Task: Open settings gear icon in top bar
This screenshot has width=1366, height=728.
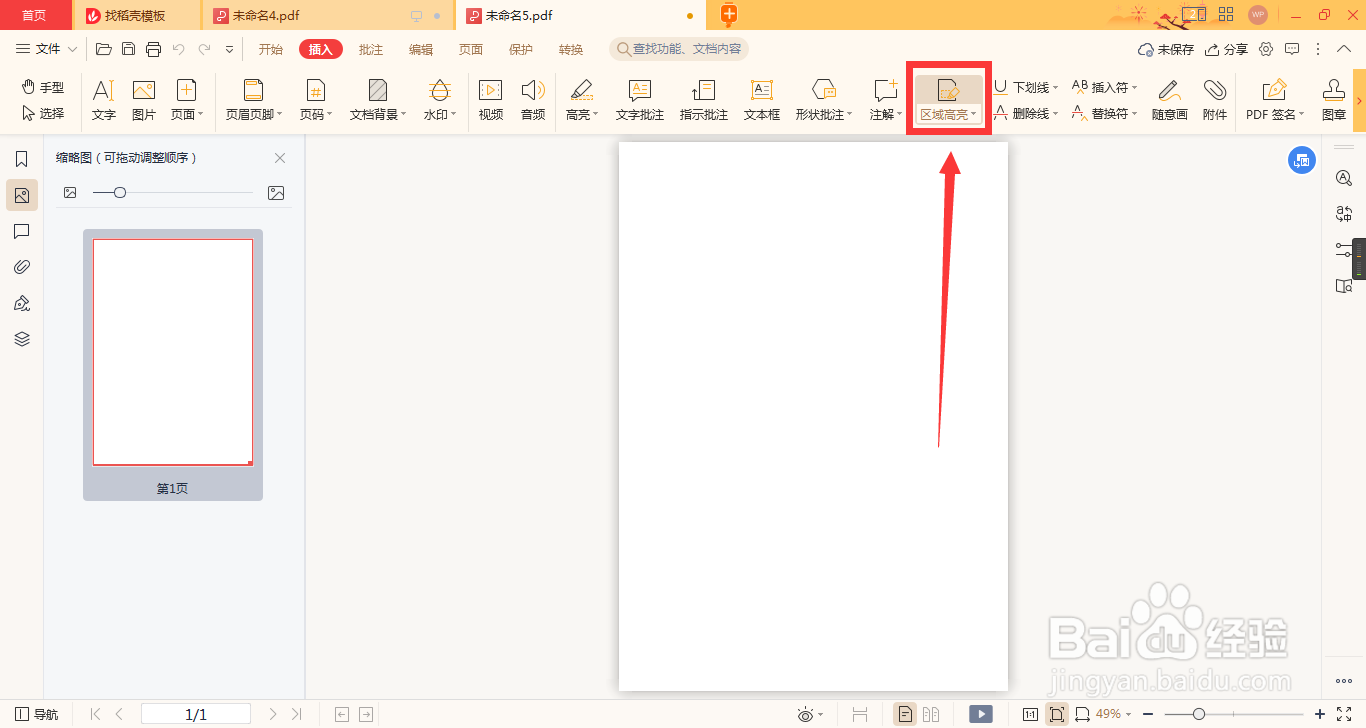Action: [x=1266, y=49]
